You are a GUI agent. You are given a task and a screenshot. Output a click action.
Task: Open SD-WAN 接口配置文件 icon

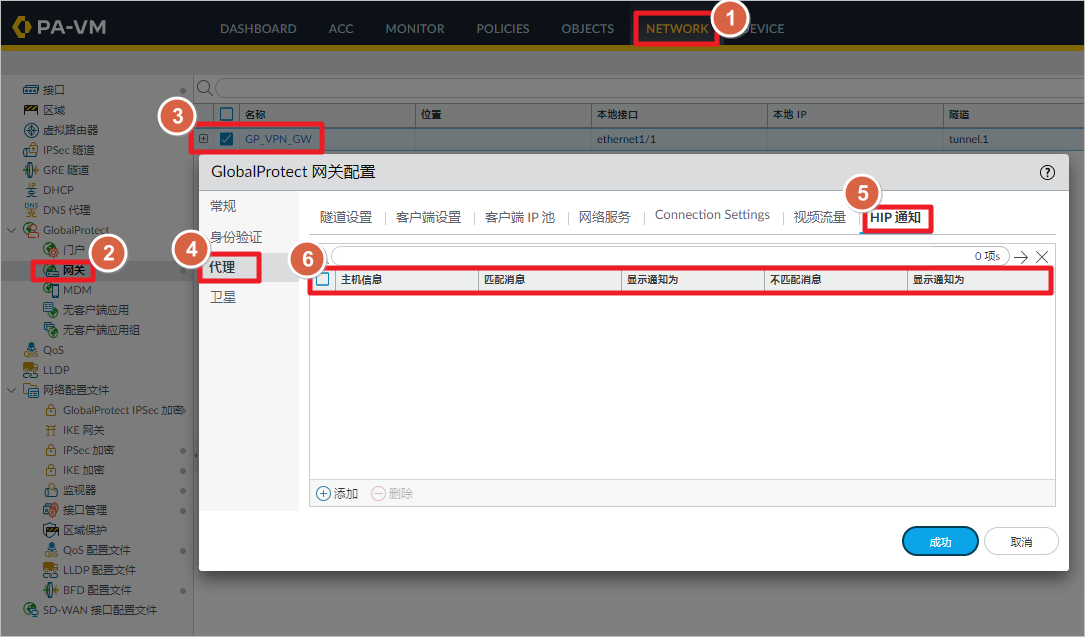click(30, 609)
